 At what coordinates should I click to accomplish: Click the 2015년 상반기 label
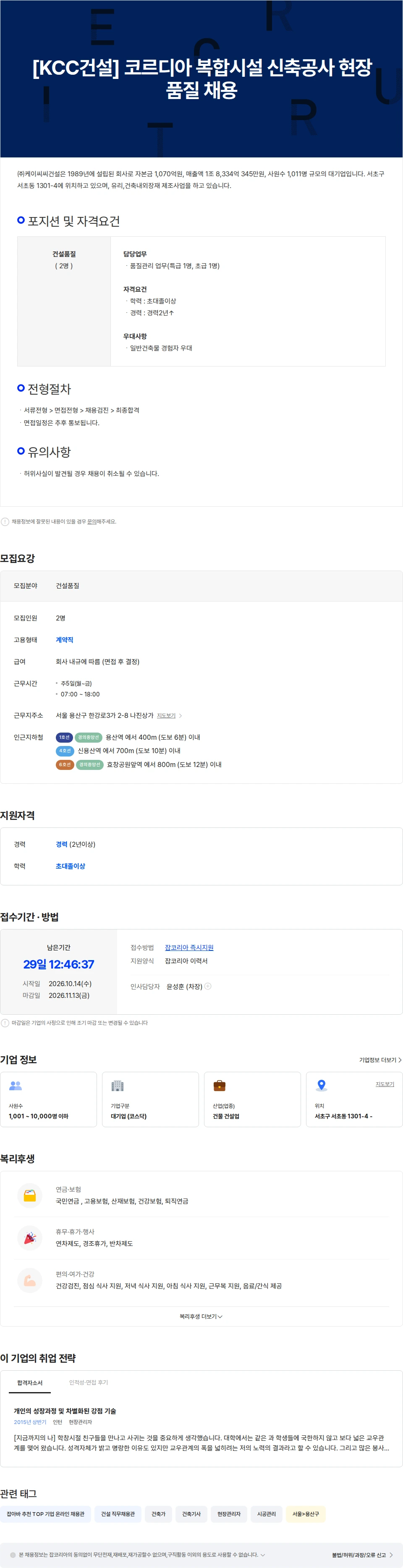click(x=30, y=1422)
